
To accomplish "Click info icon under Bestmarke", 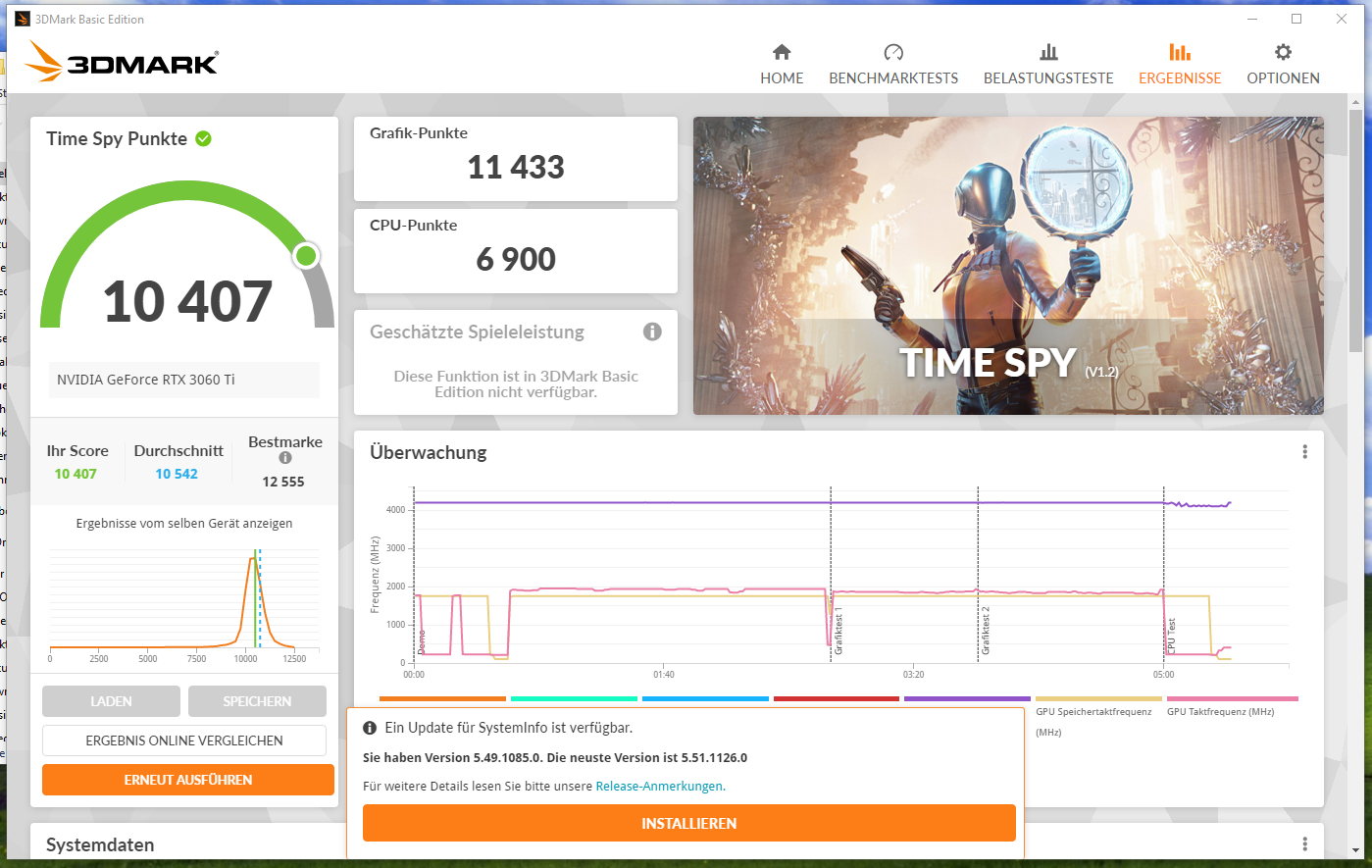I will [285, 458].
